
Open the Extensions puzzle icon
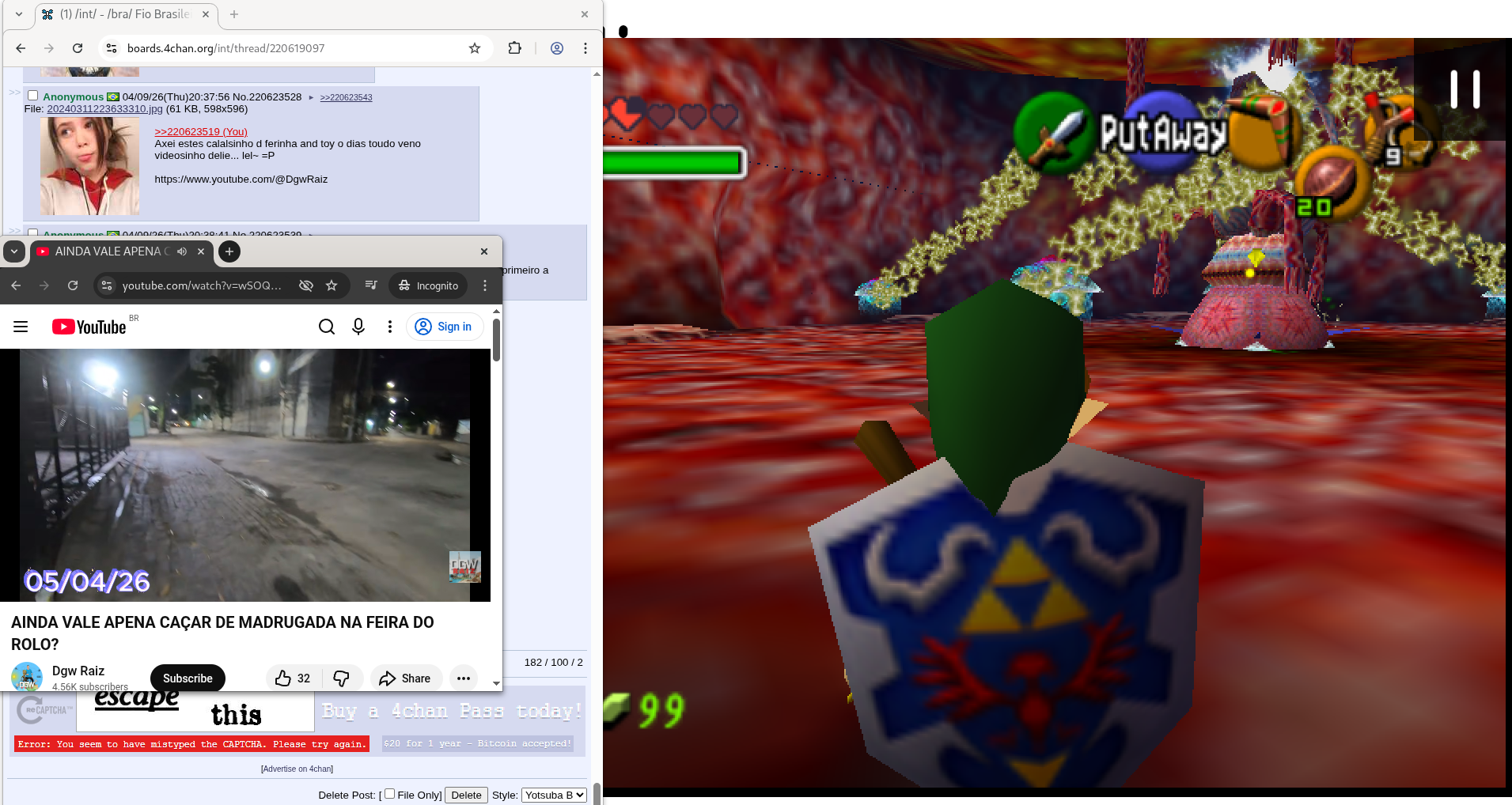tap(515, 48)
